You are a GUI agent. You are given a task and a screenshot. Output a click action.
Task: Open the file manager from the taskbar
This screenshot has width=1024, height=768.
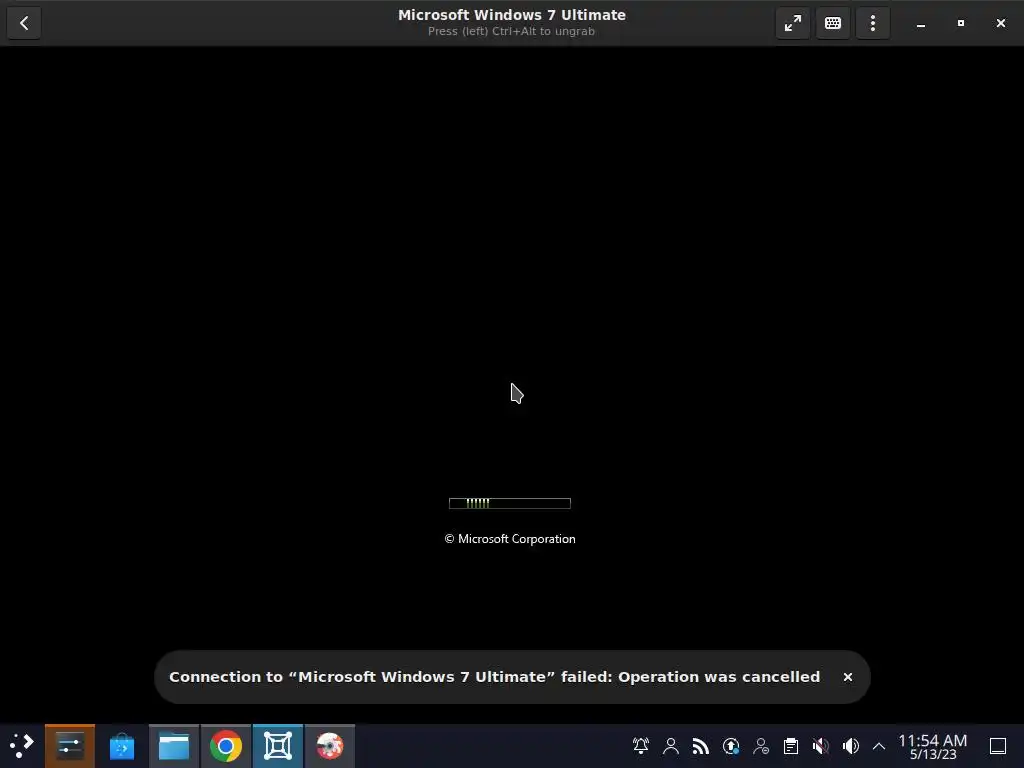pos(174,746)
